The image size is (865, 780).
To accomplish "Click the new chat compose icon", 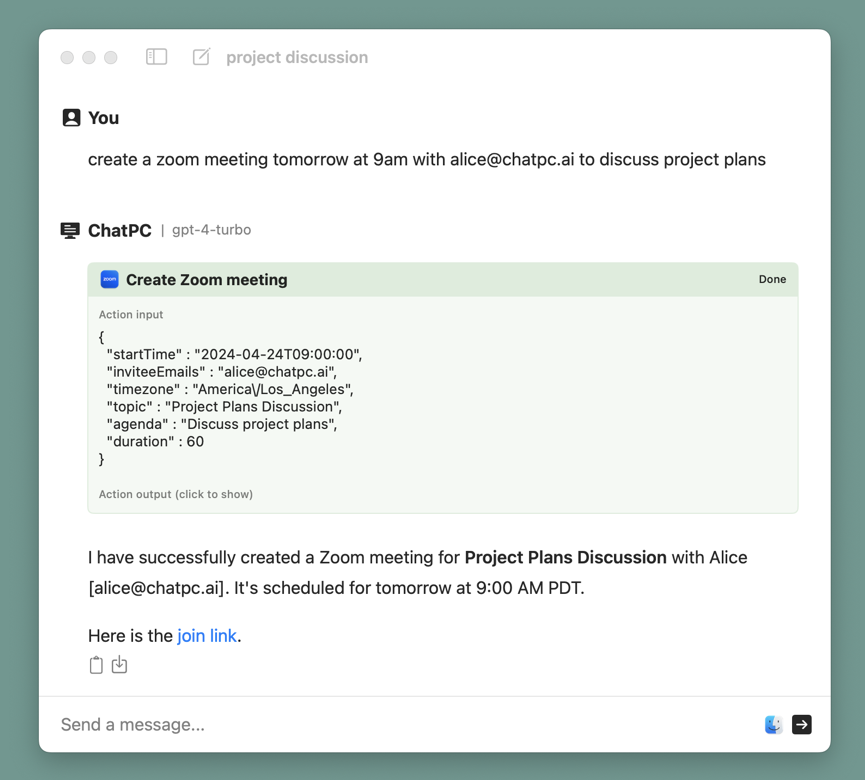I will point(201,57).
